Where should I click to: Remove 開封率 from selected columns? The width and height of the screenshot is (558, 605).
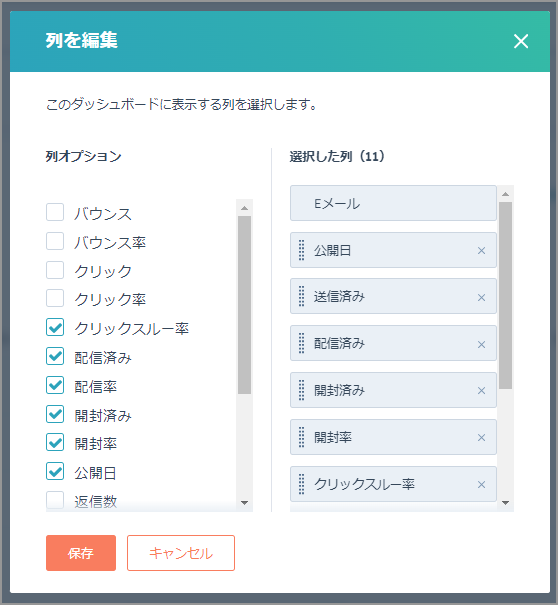(481, 438)
